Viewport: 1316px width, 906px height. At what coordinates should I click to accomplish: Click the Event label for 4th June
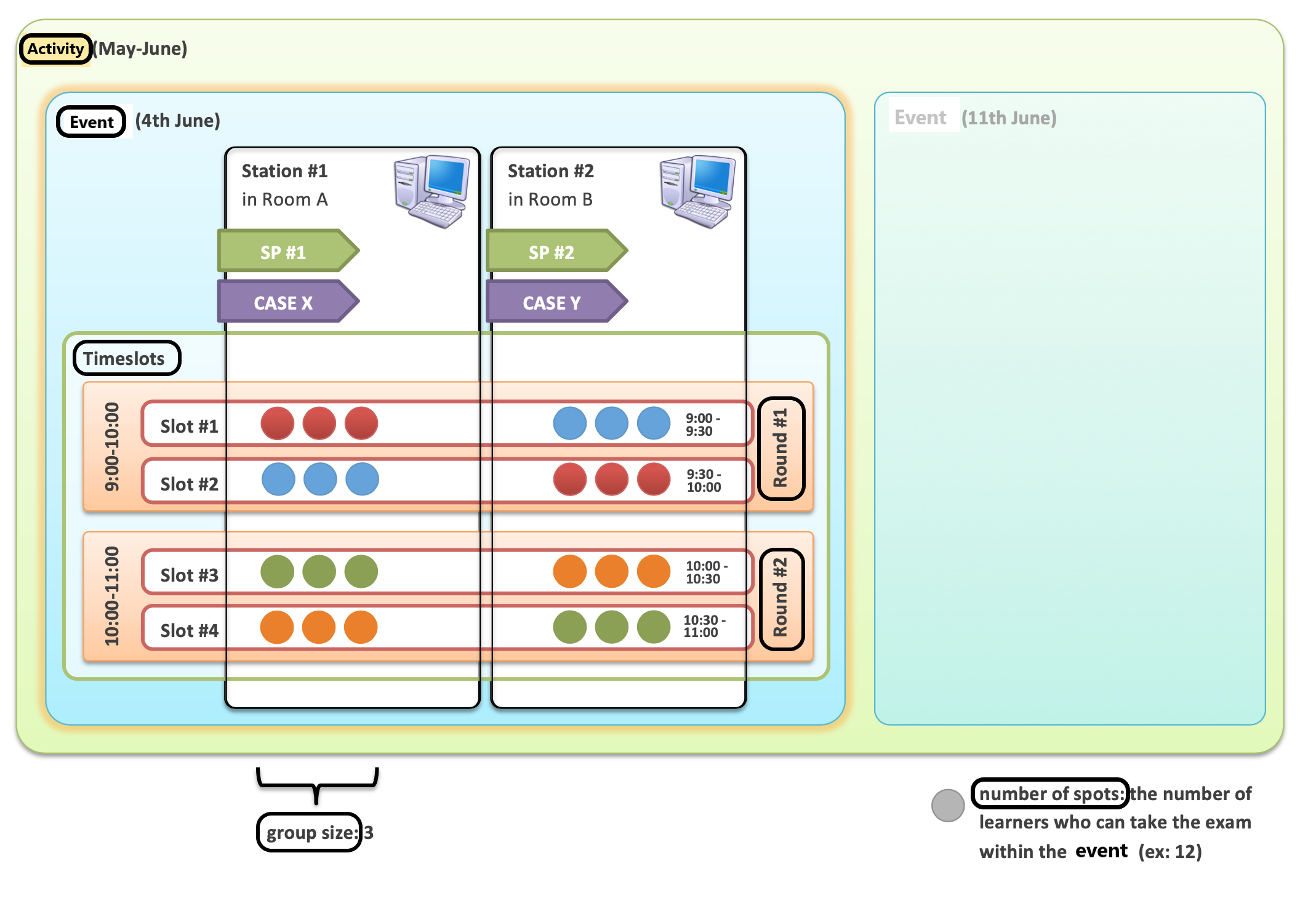(x=91, y=121)
